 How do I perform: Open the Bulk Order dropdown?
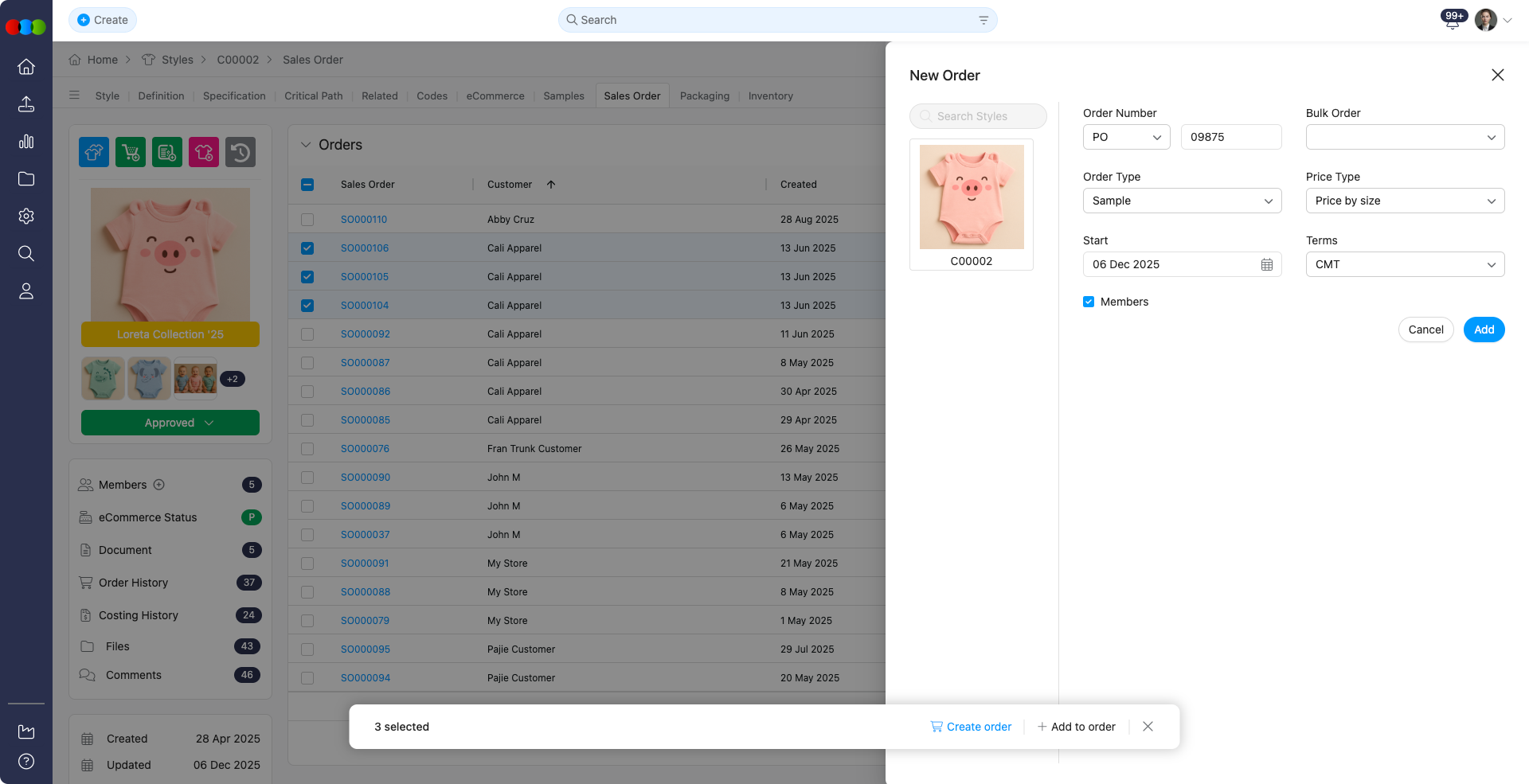[1405, 137]
